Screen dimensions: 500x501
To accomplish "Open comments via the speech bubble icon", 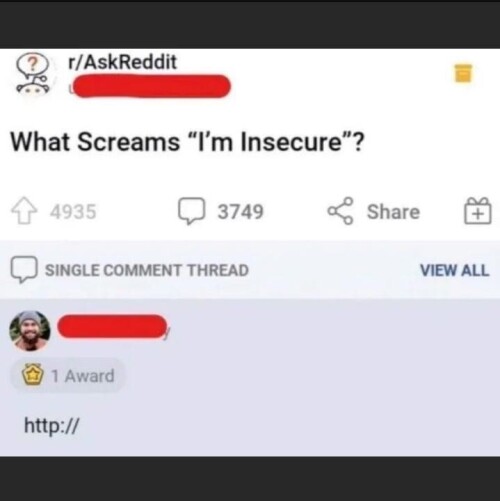I will coord(191,211).
